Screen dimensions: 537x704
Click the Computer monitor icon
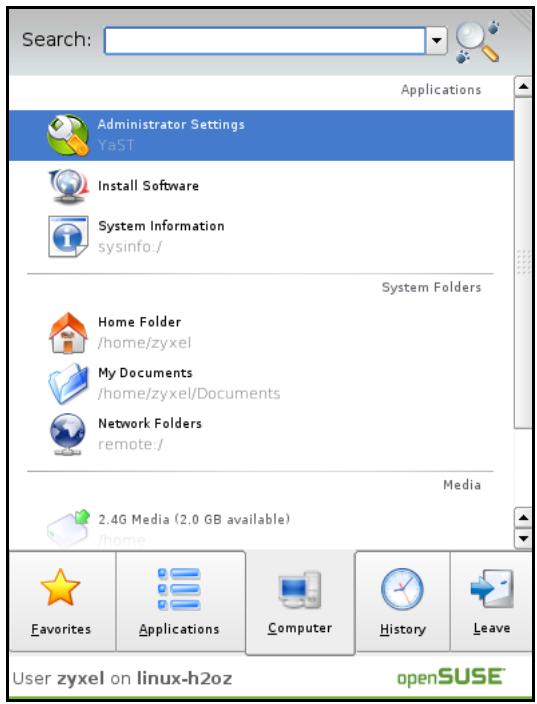pyautogui.click(x=299, y=589)
